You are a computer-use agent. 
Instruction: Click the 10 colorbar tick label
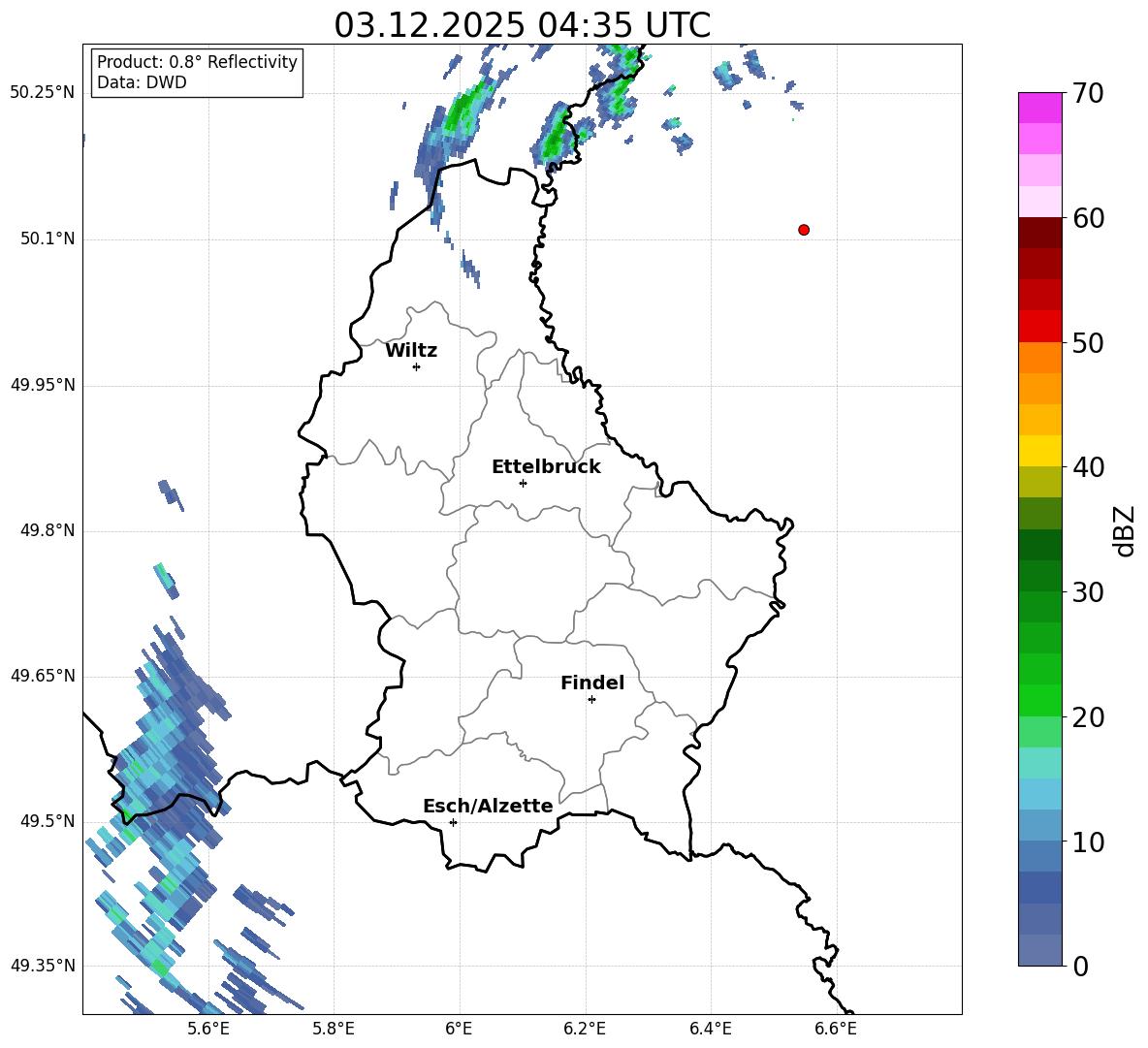tap(1088, 842)
